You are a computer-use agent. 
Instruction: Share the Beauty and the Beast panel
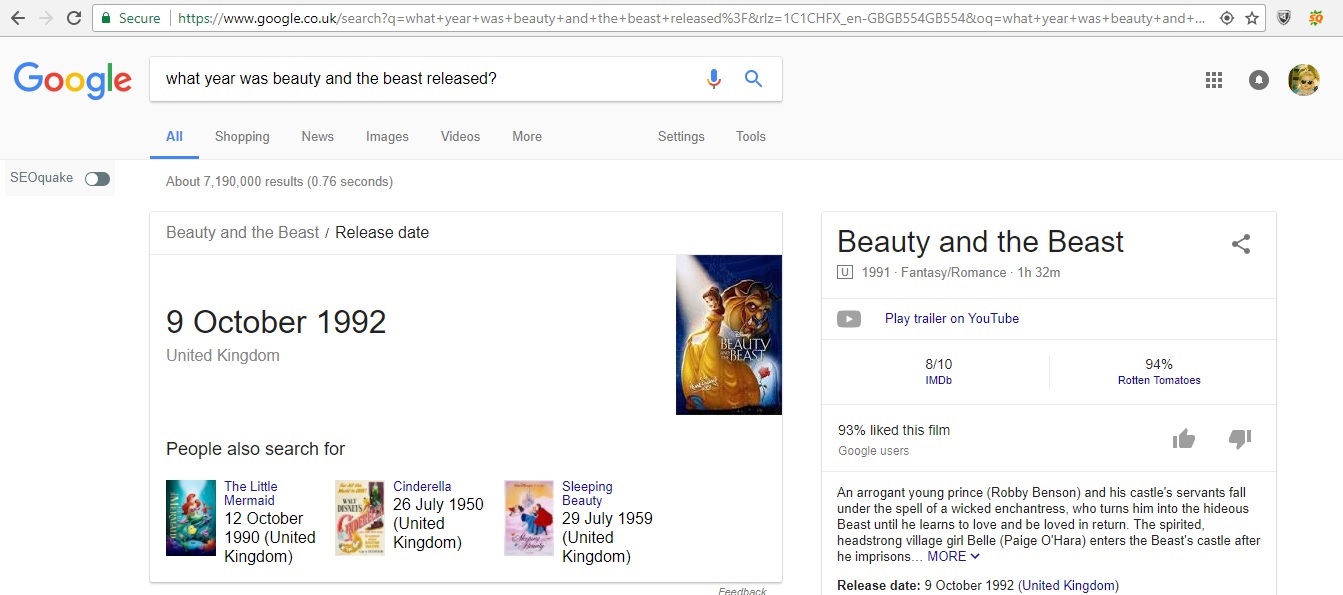[1241, 244]
